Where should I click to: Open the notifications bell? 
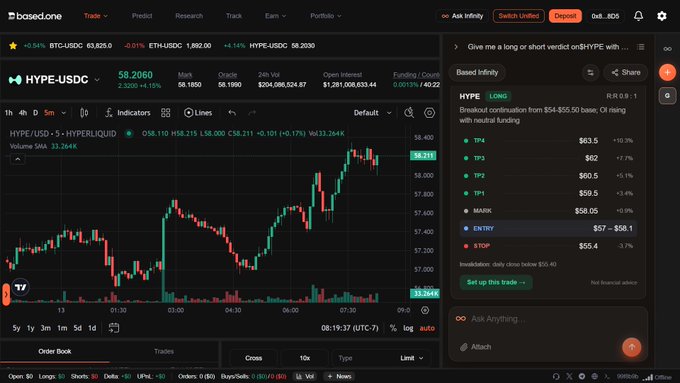point(638,16)
